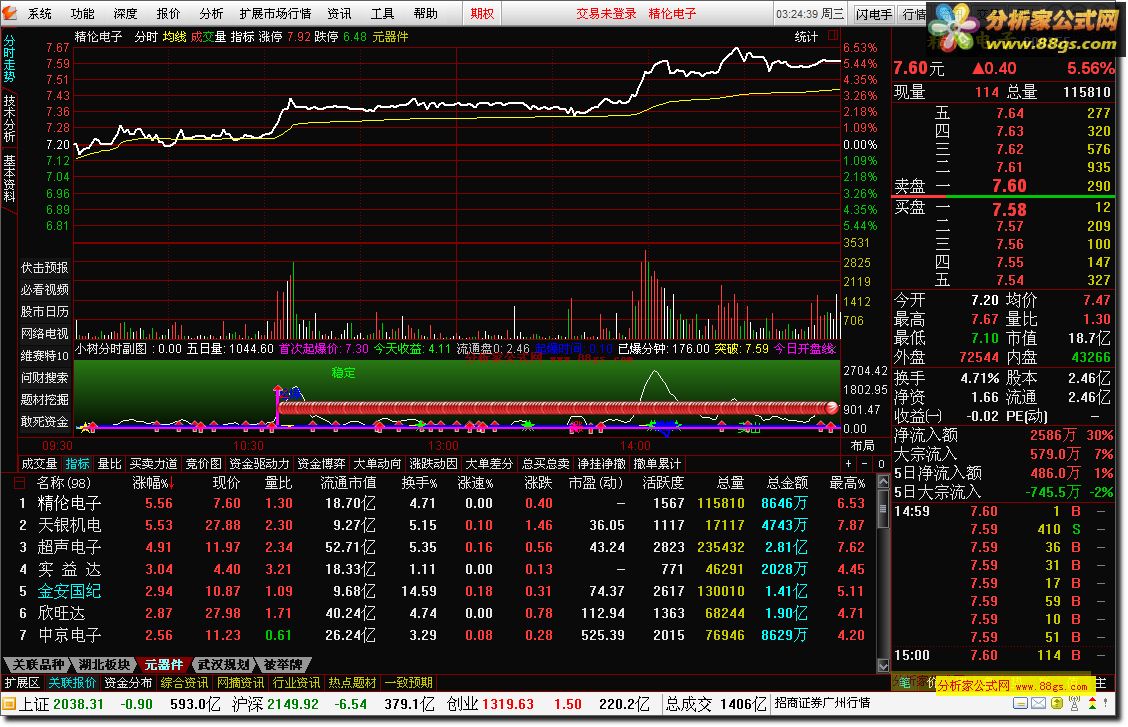Open the 分析 menu
1128x727 pixels.
tap(211, 14)
